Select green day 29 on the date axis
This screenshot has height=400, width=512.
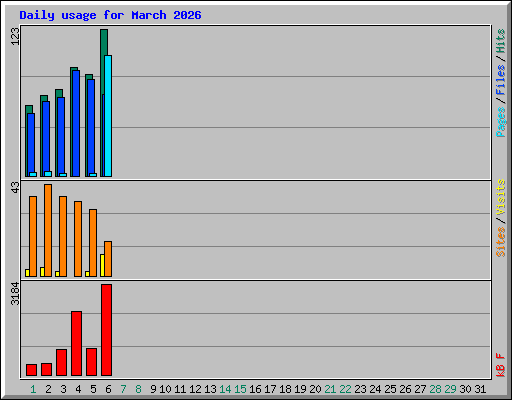tap(450, 389)
